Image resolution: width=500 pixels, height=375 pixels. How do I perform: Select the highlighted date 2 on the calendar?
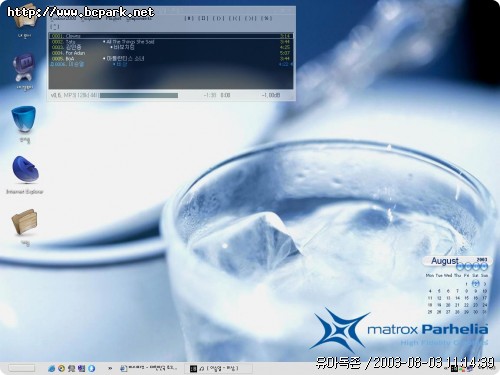(x=475, y=284)
